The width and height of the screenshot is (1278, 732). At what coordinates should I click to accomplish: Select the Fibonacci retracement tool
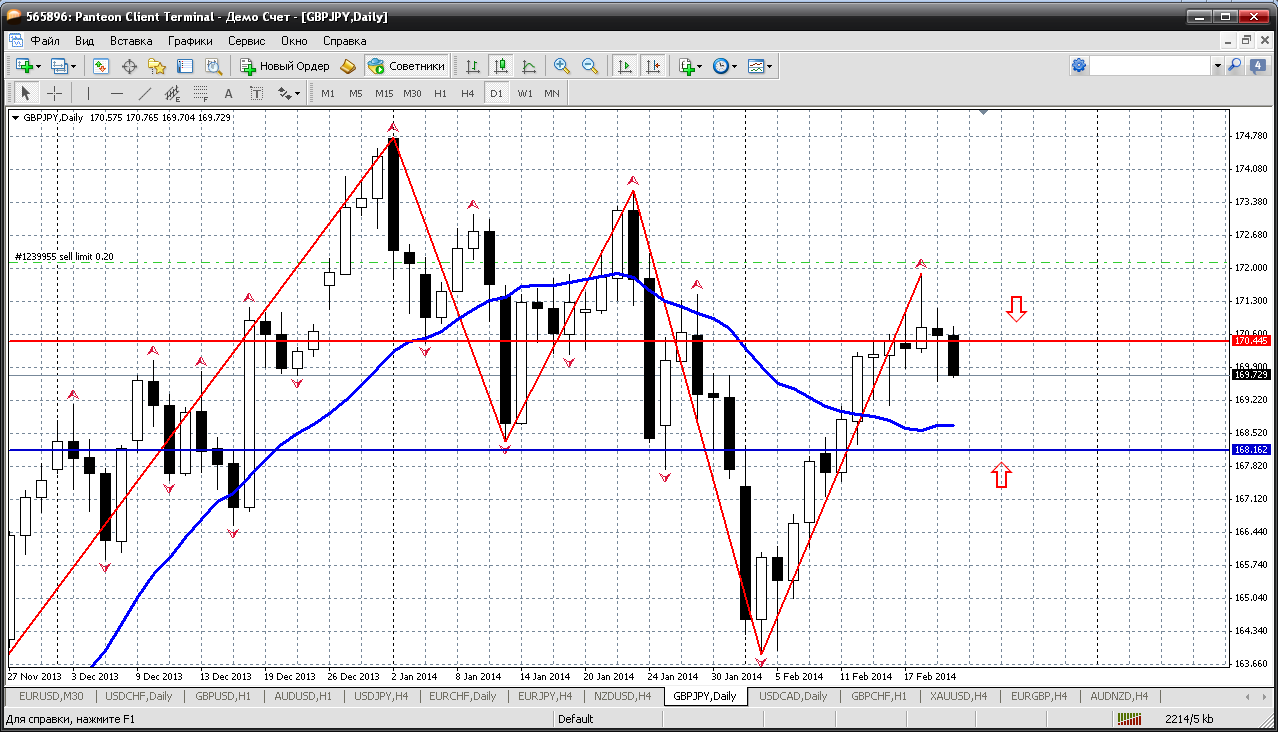tap(199, 93)
